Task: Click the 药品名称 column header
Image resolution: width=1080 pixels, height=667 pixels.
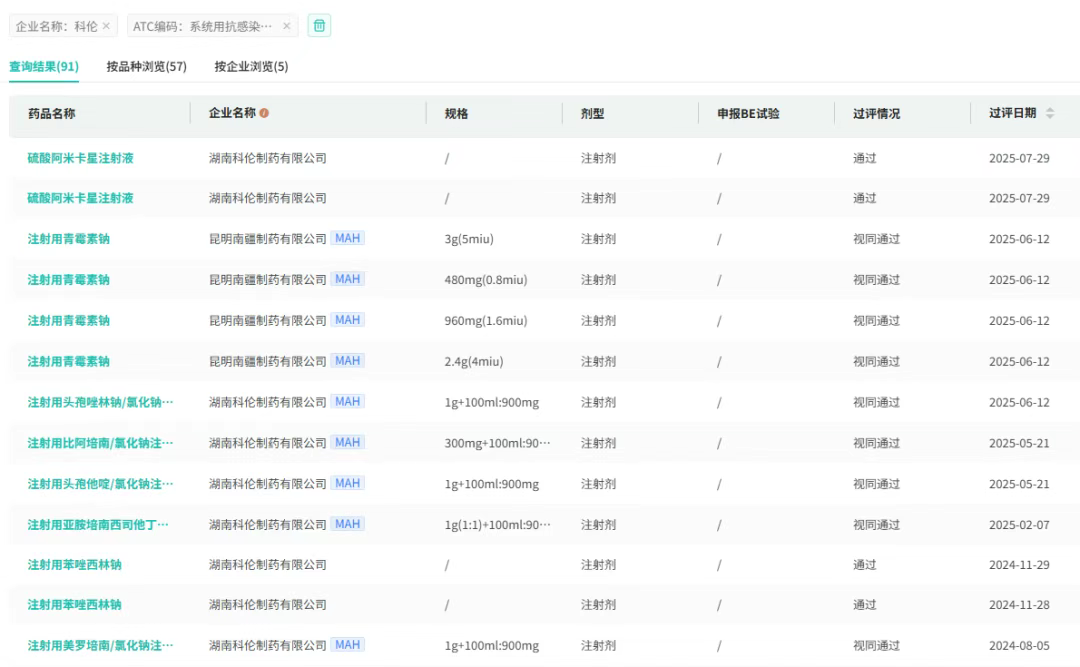Action: (51, 114)
